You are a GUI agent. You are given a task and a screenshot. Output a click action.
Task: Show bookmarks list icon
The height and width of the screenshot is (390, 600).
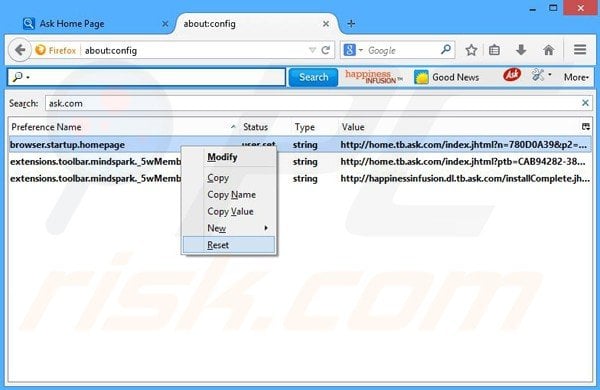[x=494, y=50]
